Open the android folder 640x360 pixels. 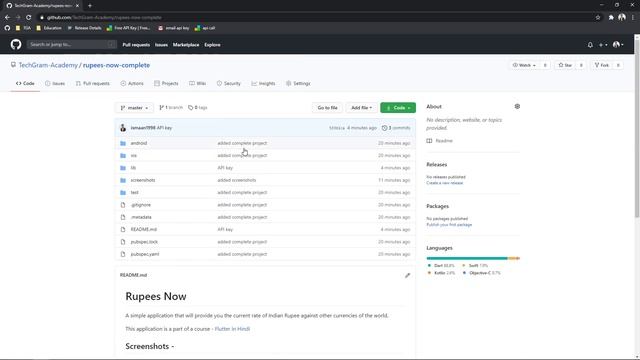click(x=139, y=143)
